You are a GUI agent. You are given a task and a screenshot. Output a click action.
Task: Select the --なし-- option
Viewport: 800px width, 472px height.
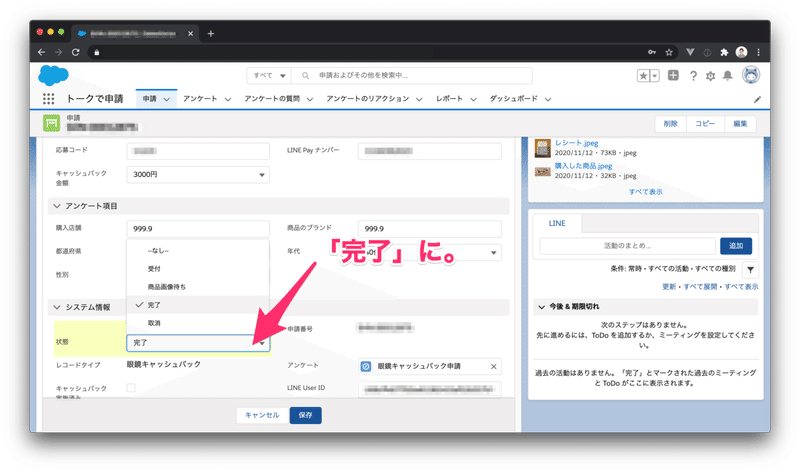pos(198,251)
